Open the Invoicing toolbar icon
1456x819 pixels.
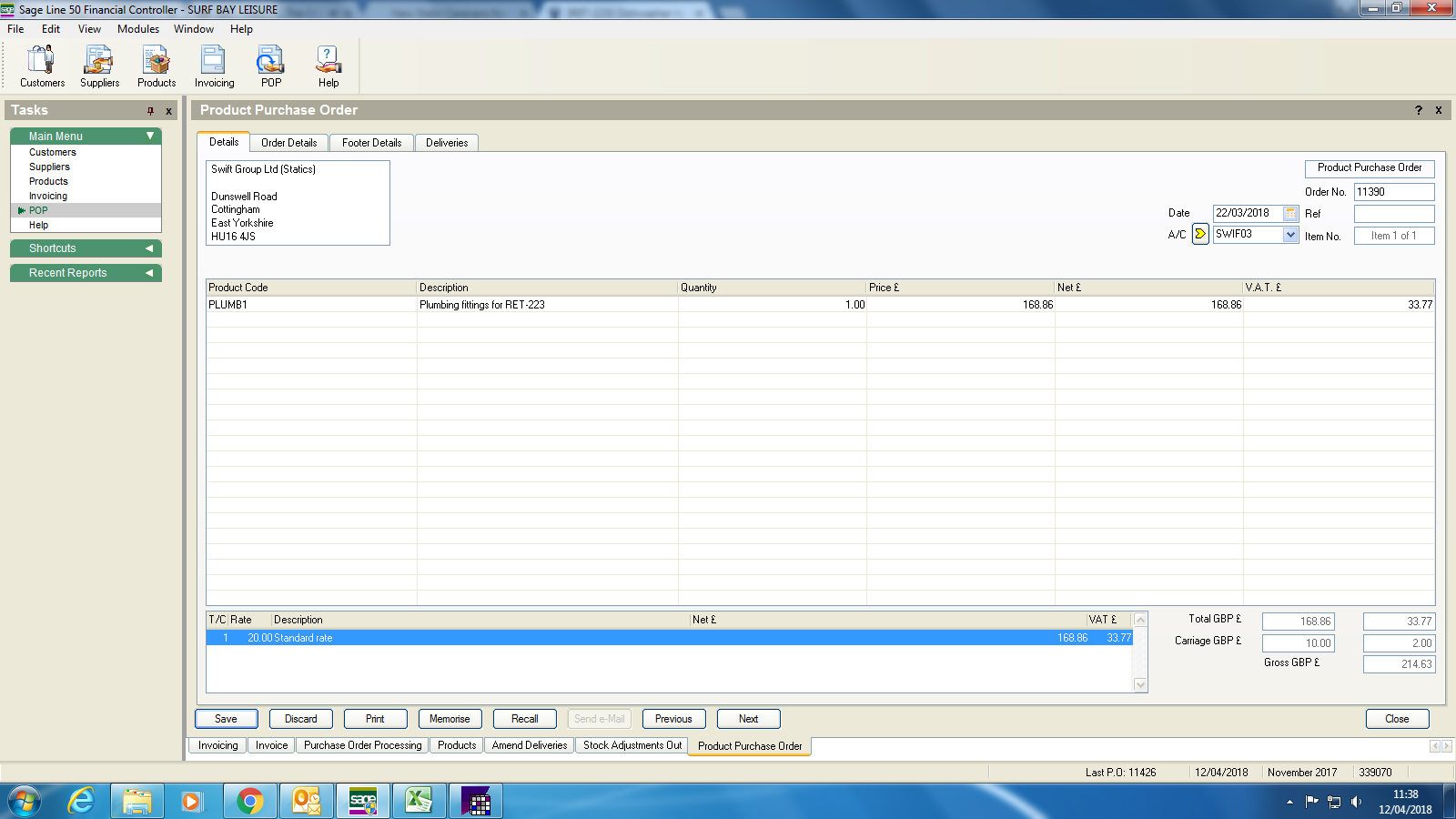(x=214, y=66)
